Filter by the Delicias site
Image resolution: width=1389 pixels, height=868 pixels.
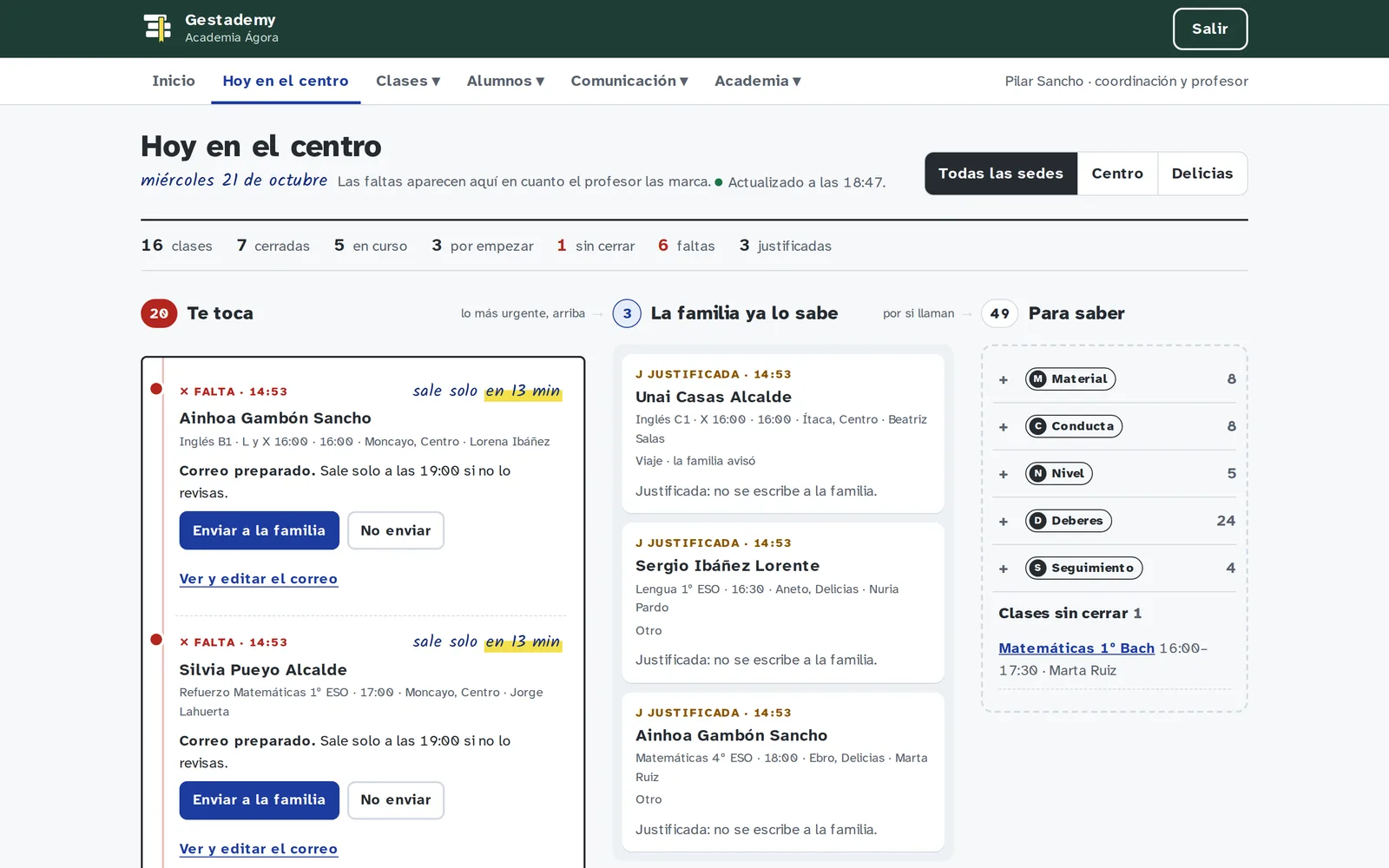pos(1202,174)
